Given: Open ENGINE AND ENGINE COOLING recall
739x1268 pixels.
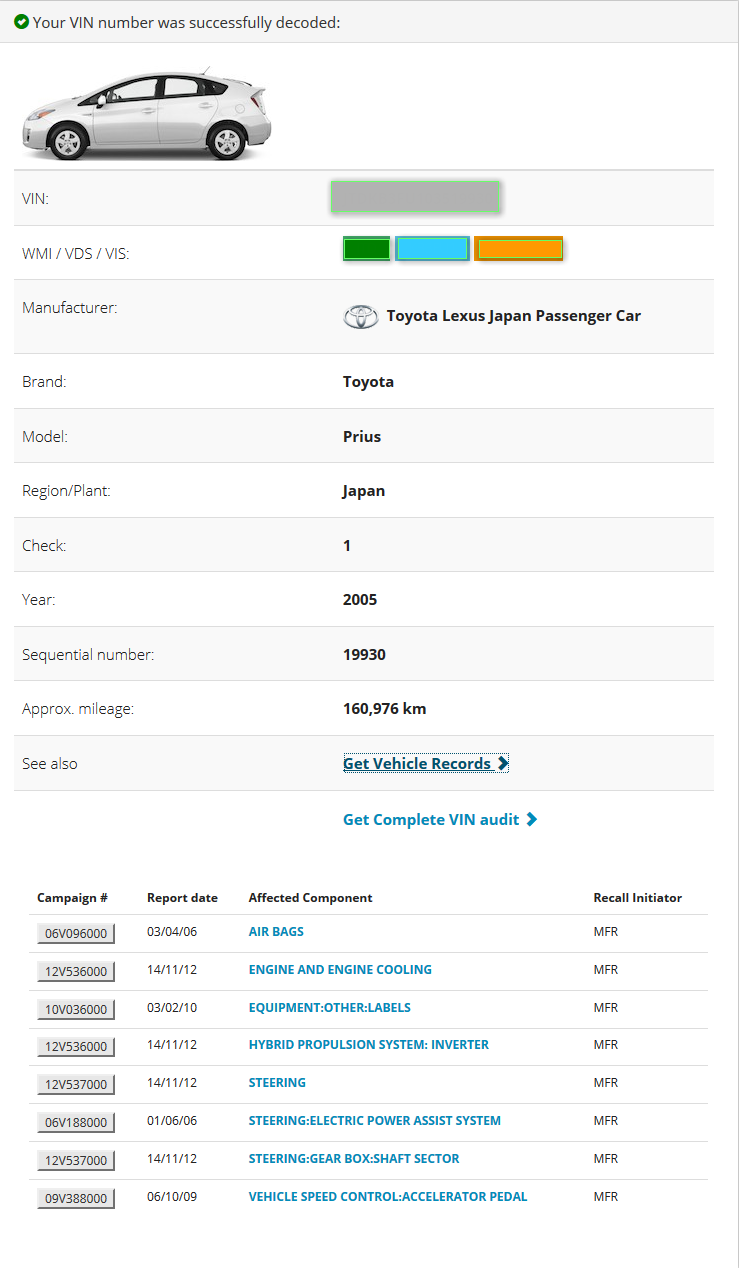Looking at the screenshot, I should tap(340, 970).
